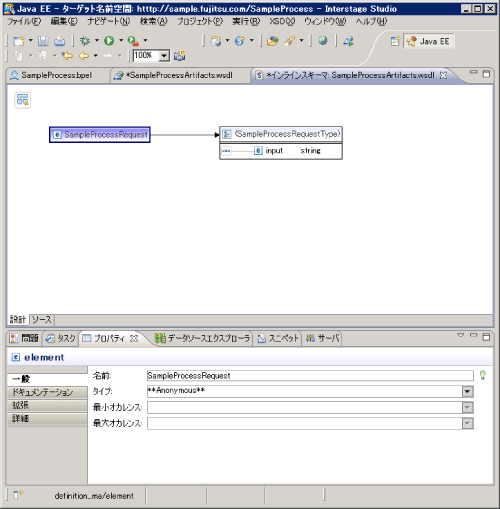This screenshot has width=500, height=509.
Task: Switch to the *SampleProcessArtifacts.wsdl tab
Action: (179, 75)
